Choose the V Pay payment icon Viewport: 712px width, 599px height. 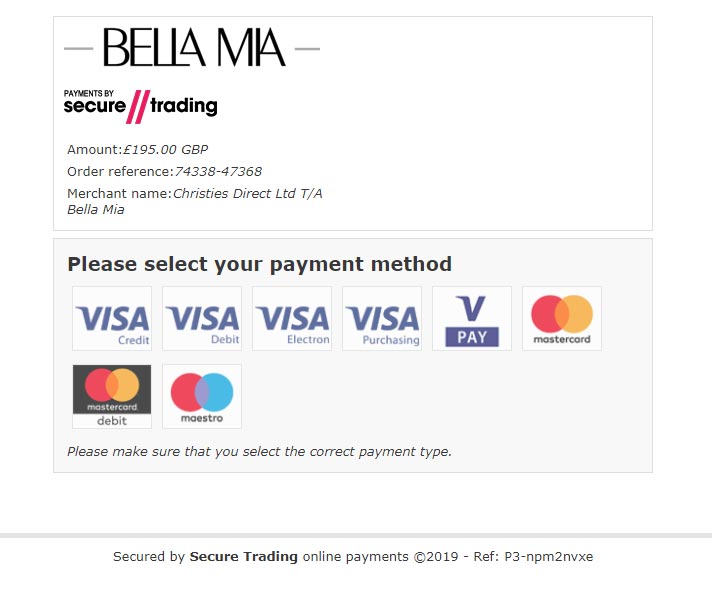472,318
